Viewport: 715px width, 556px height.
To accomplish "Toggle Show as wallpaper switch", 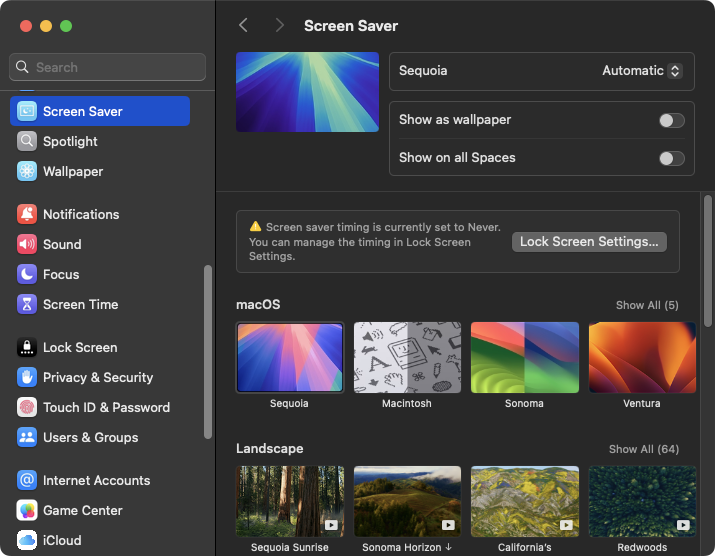I will [x=672, y=120].
